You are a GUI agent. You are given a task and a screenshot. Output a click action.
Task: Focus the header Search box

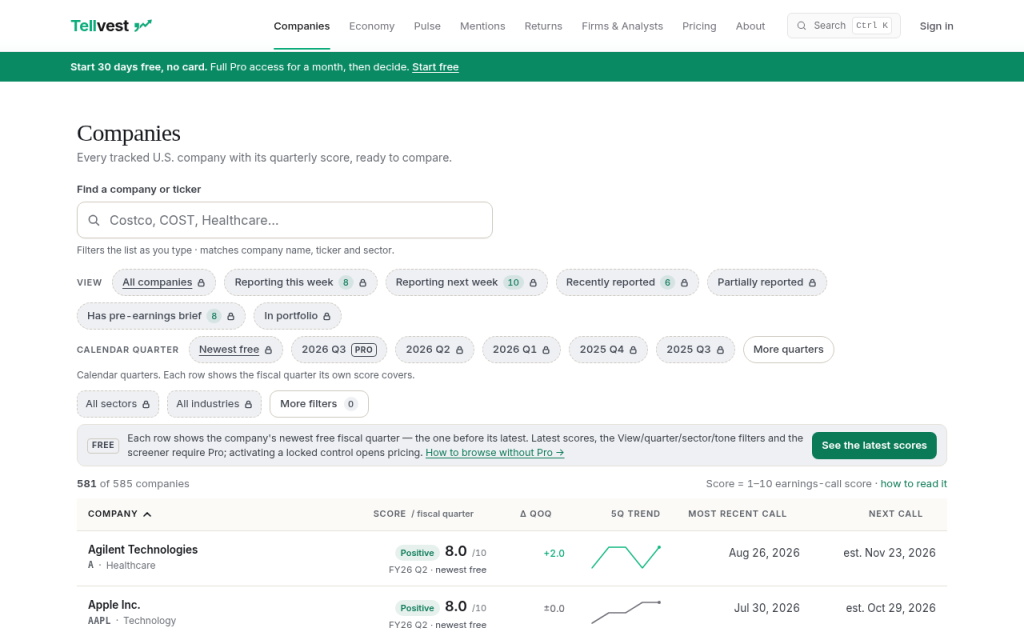pyautogui.click(x=843, y=26)
